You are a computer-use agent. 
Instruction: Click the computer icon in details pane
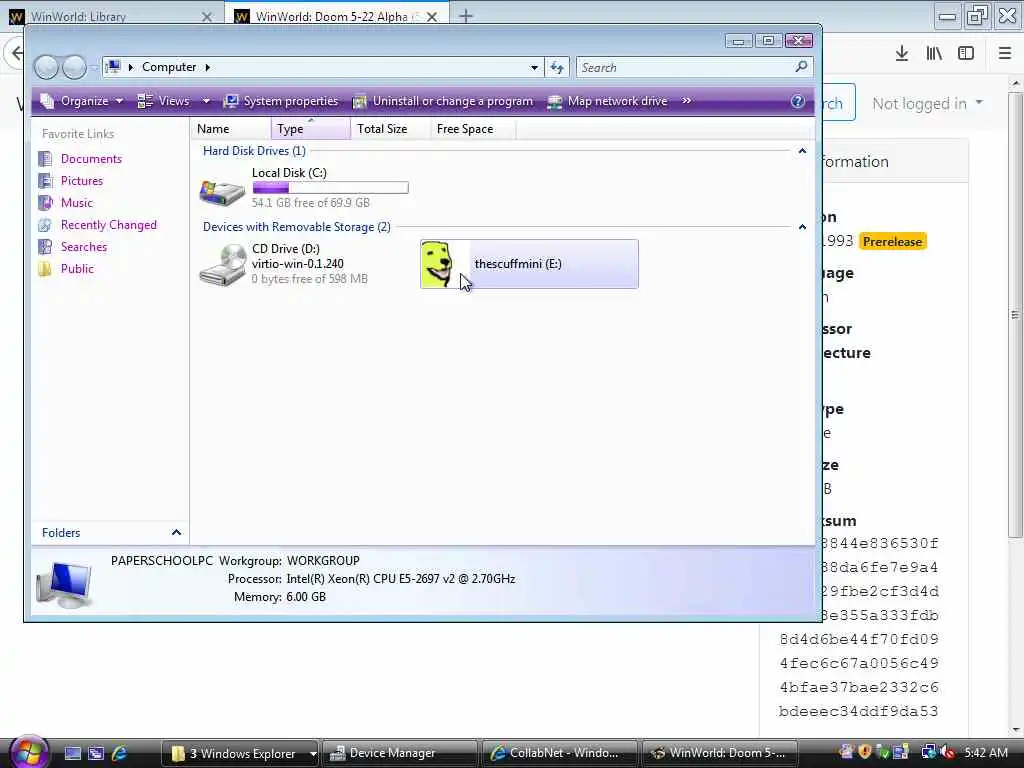click(65, 584)
